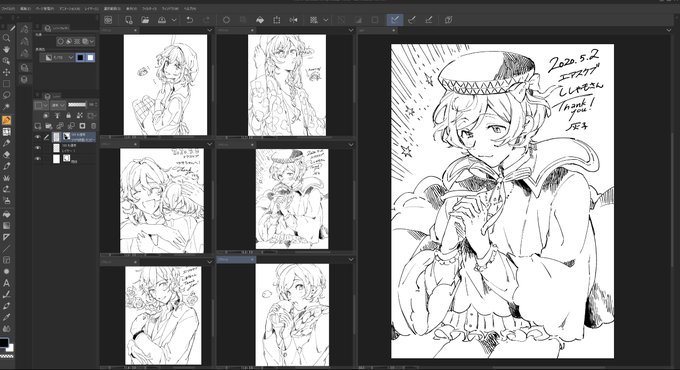Toggle clip to layer below icon
The height and width of the screenshot is (370, 680).
(x=46, y=115)
